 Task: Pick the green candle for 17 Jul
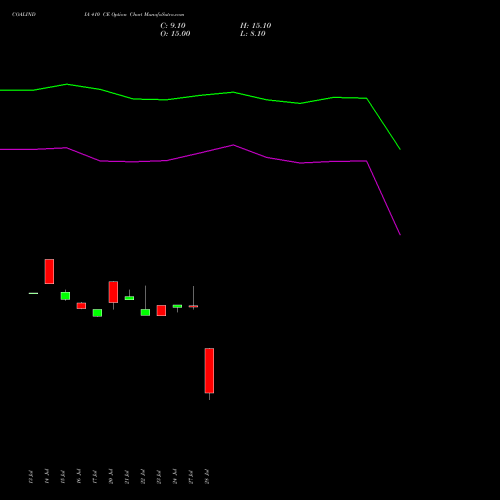97,313
